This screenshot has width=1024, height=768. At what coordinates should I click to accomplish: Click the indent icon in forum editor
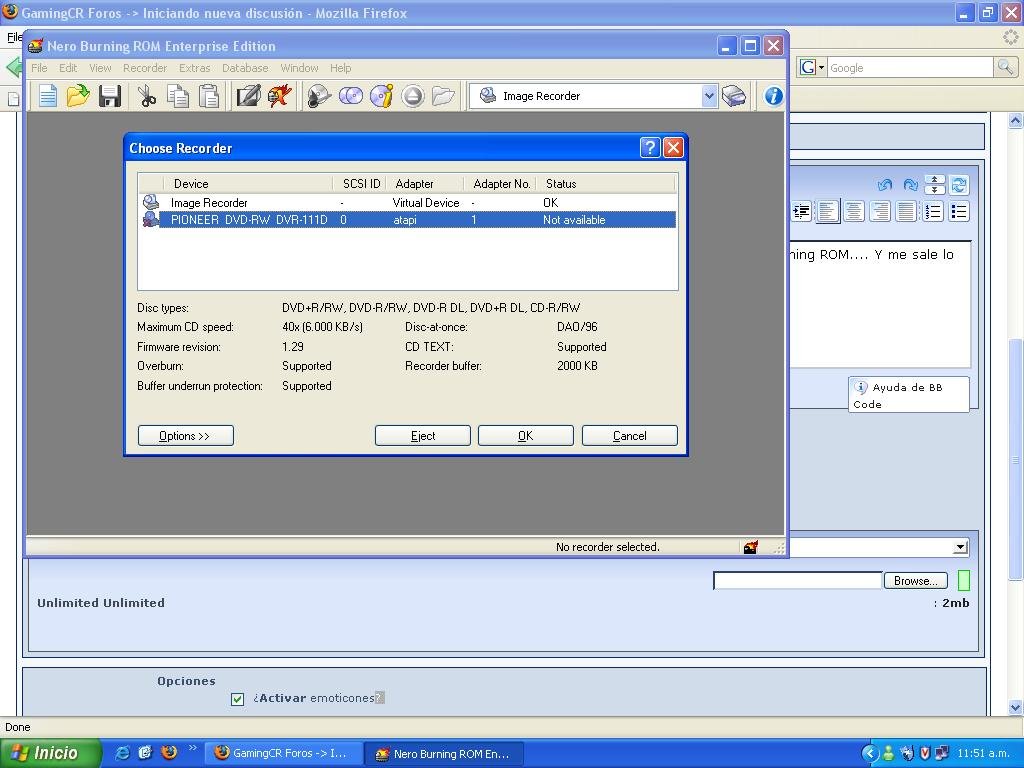pyautogui.click(x=801, y=212)
